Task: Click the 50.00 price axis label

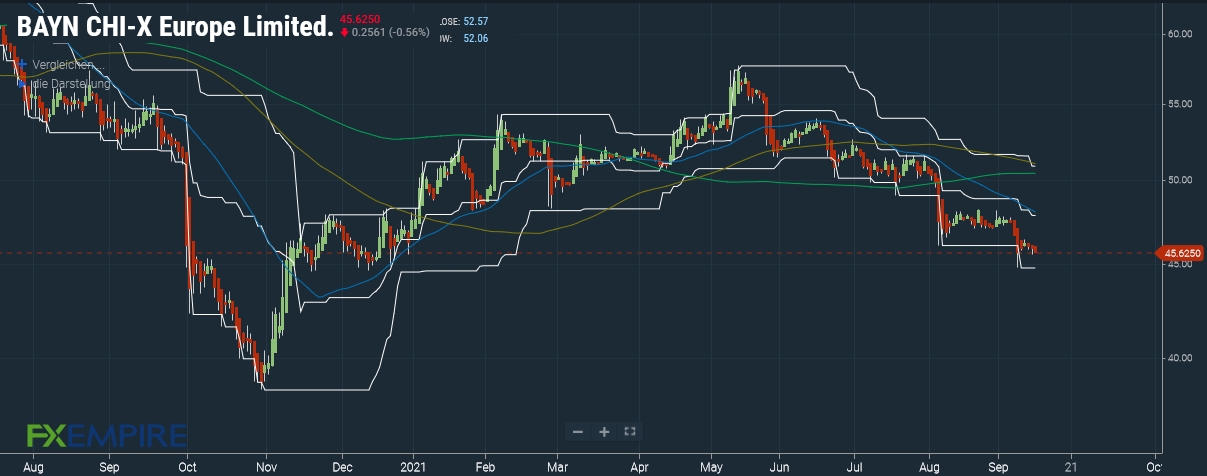Action: (1180, 180)
